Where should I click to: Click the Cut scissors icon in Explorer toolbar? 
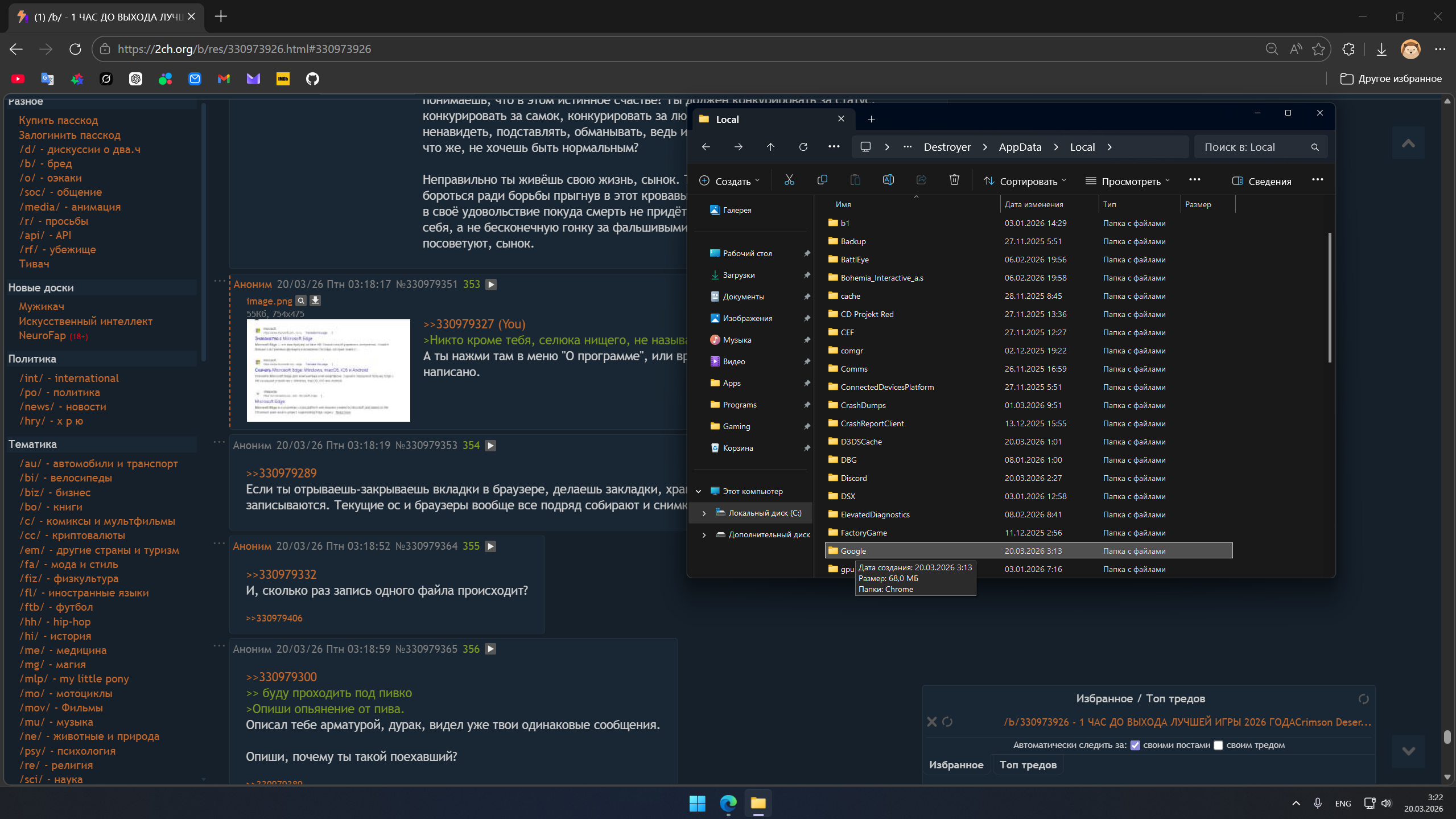tap(789, 180)
